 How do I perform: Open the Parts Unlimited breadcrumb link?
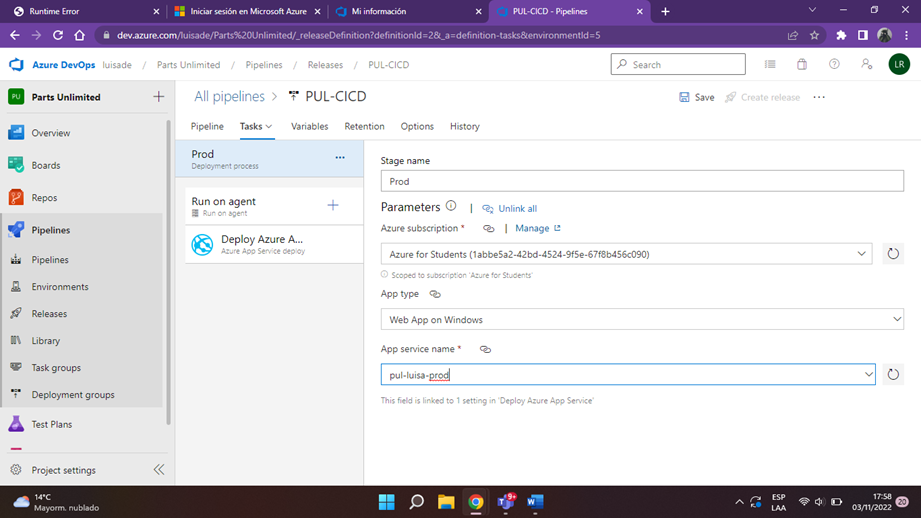188,65
